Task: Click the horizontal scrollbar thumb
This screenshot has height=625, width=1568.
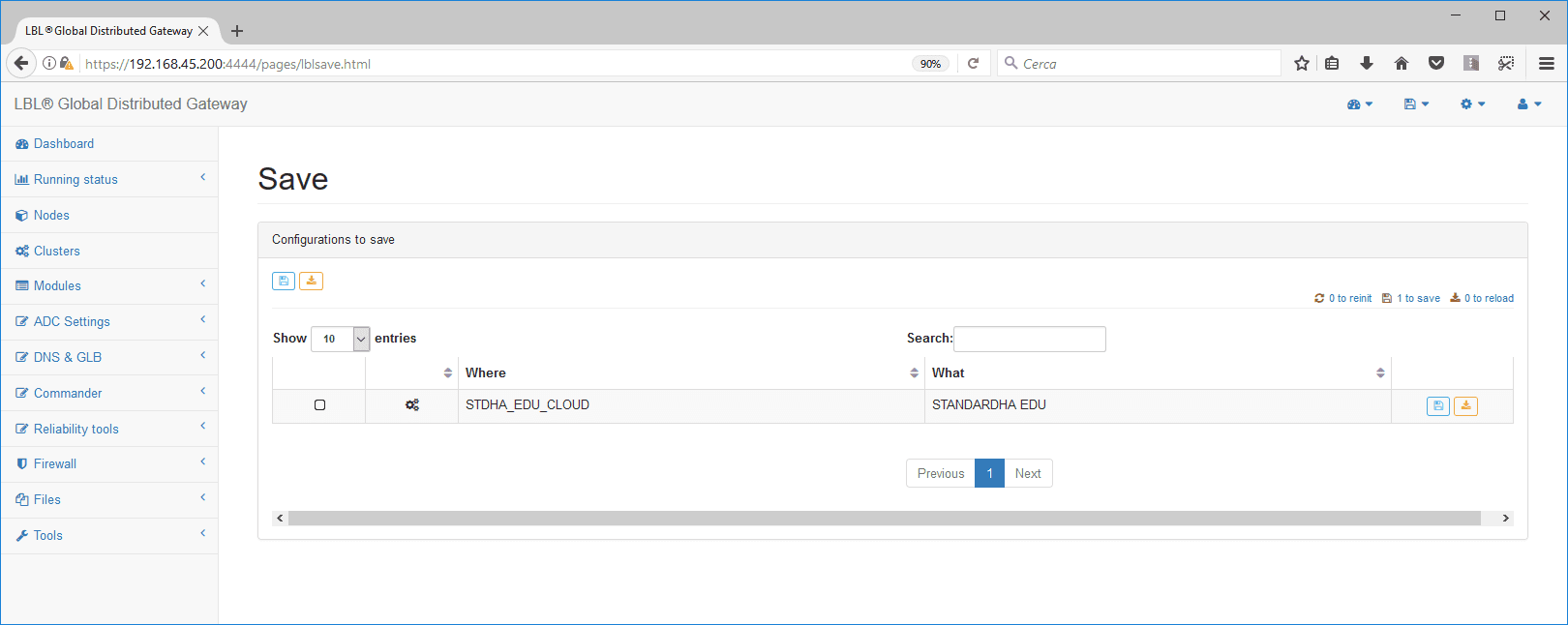Action: 885,518
